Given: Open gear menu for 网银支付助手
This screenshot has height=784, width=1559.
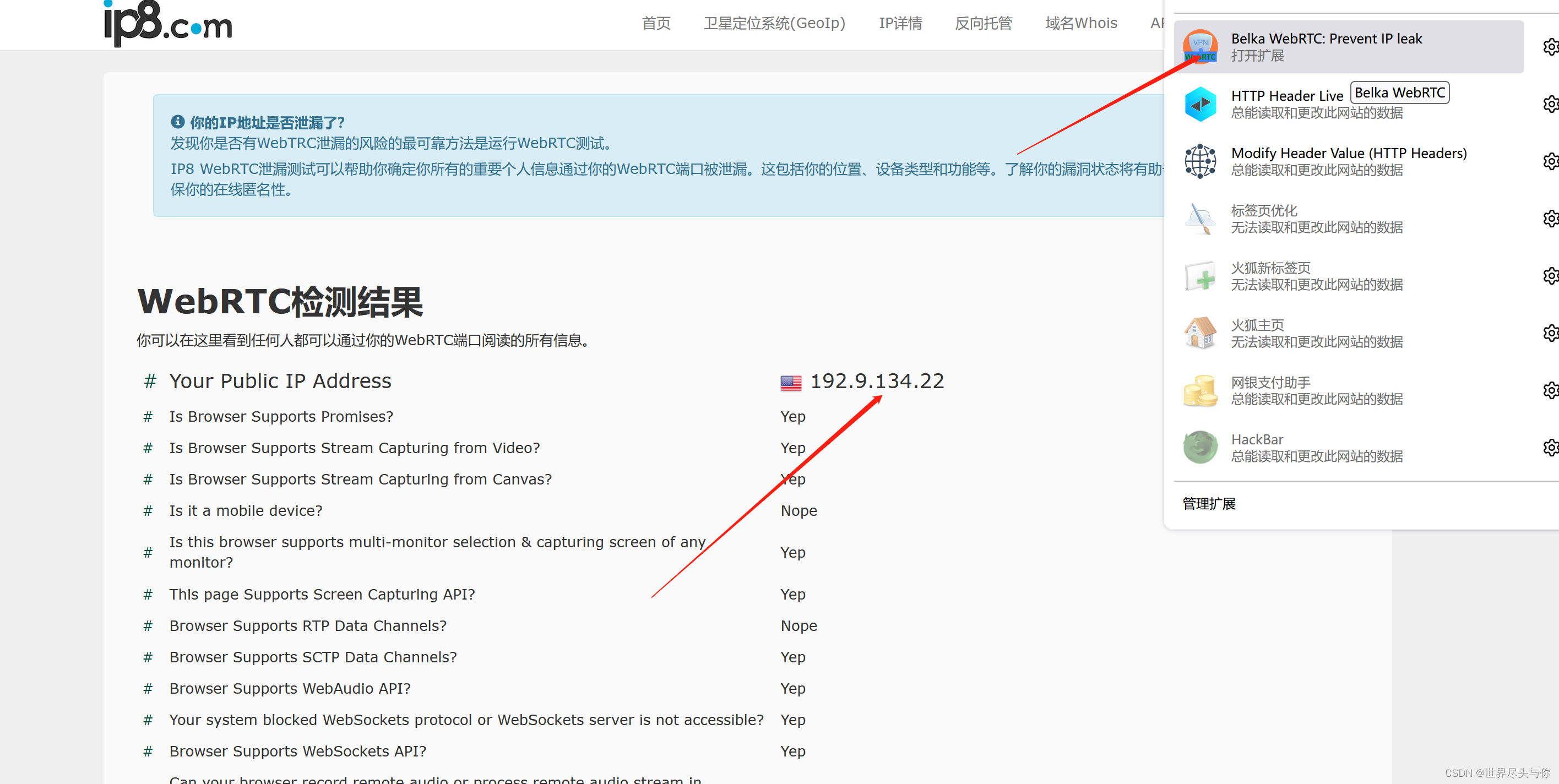Looking at the screenshot, I should (x=1551, y=390).
